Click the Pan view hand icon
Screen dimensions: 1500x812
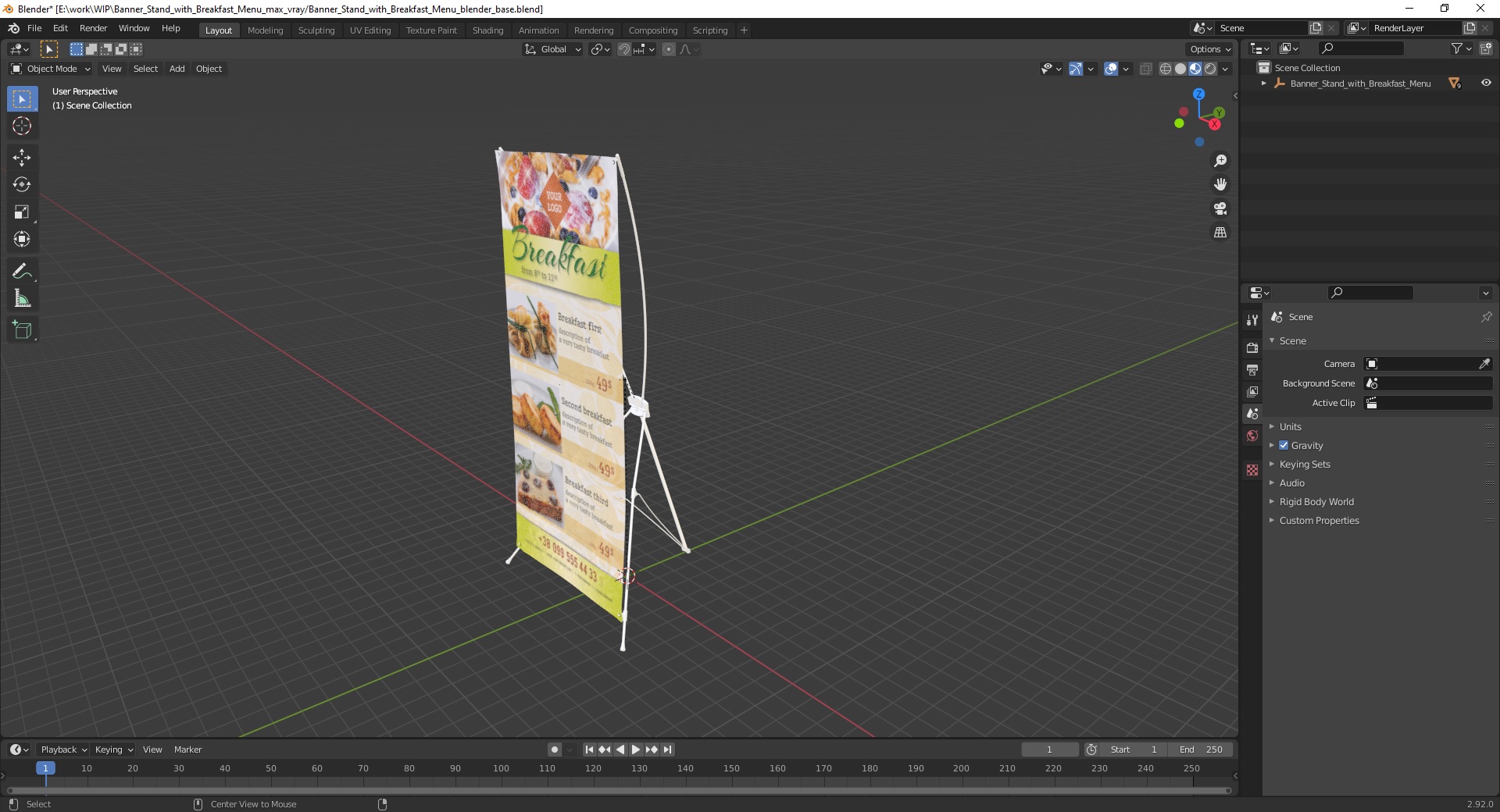pos(1220,184)
